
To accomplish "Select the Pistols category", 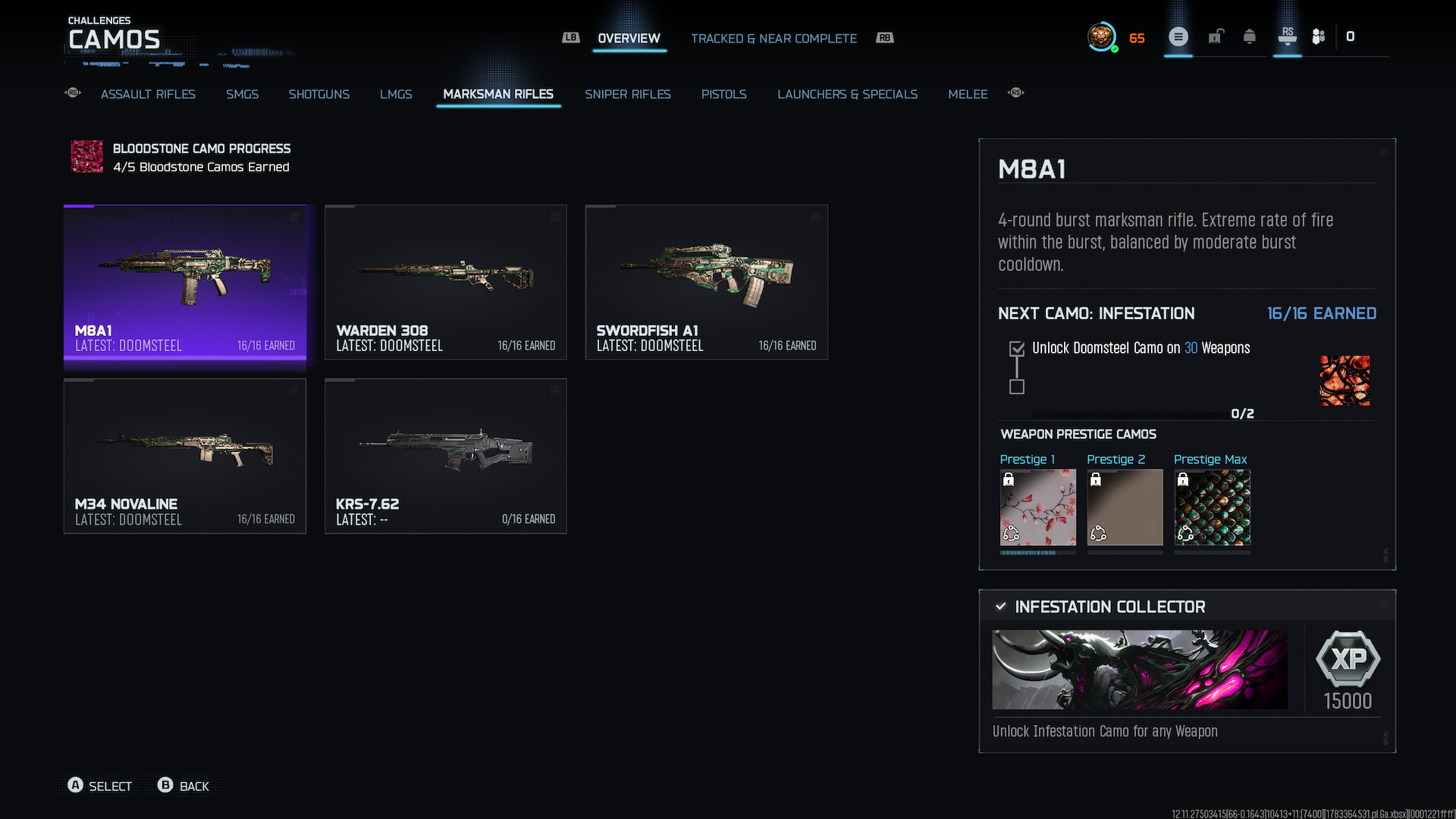I will point(723,94).
